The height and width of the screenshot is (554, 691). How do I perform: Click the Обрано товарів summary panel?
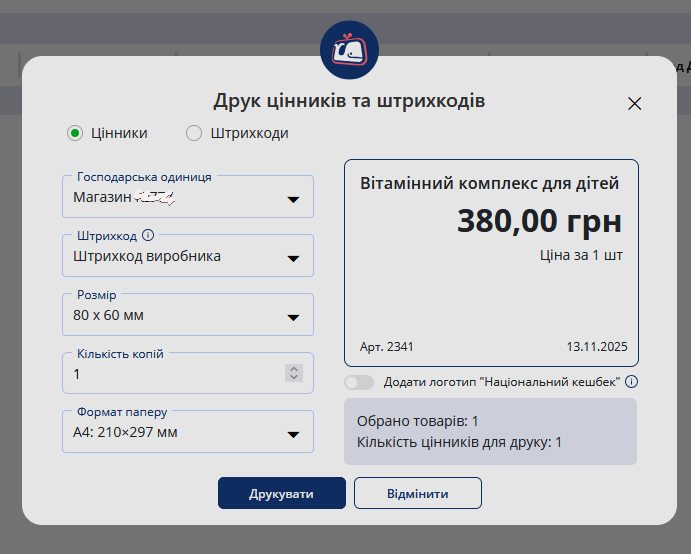(490, 432)
